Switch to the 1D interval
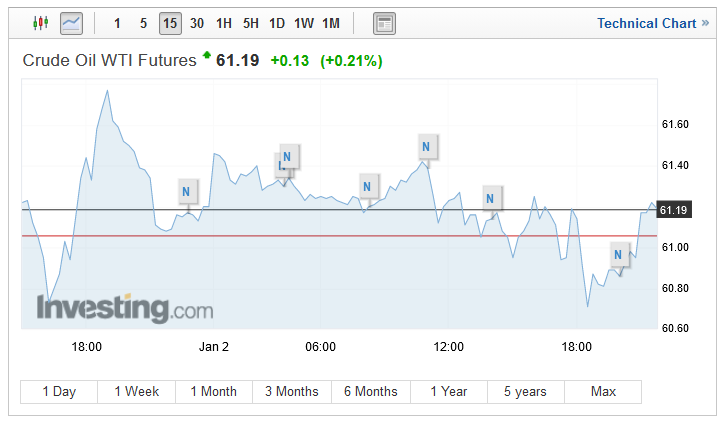The image size is (725, 426). tap(277, 23)
